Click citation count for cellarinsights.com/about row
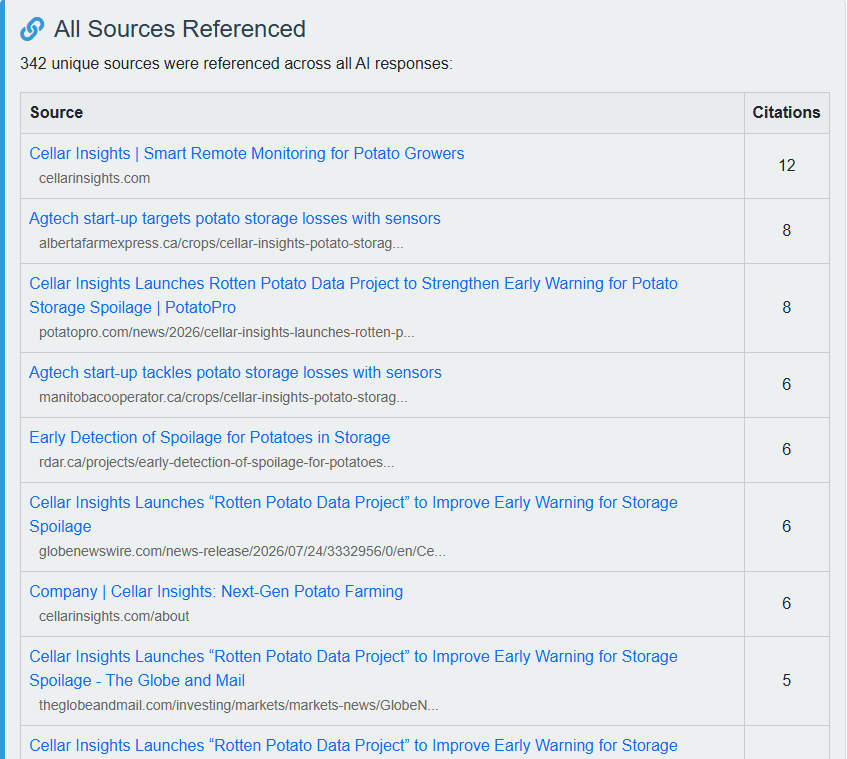This screenshot has width=847, height=759. click(x=787, y=603)
